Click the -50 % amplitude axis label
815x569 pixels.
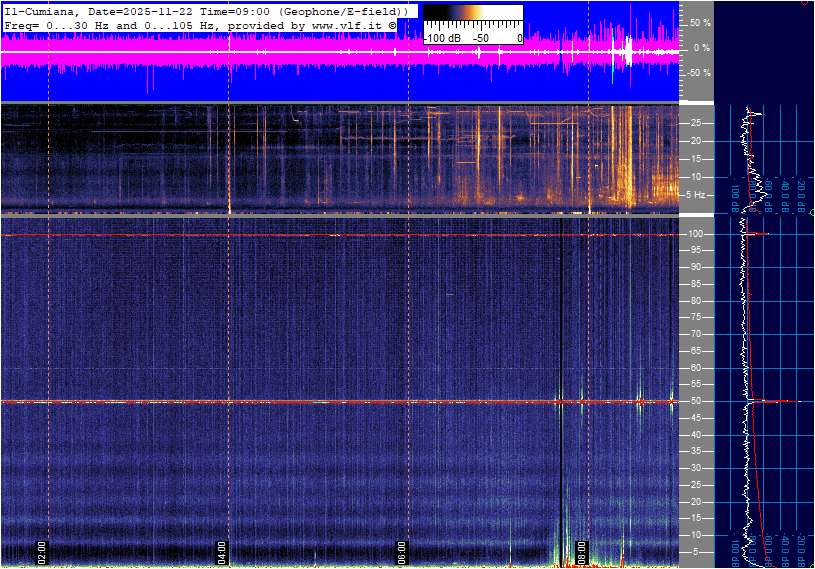[699, 73]
